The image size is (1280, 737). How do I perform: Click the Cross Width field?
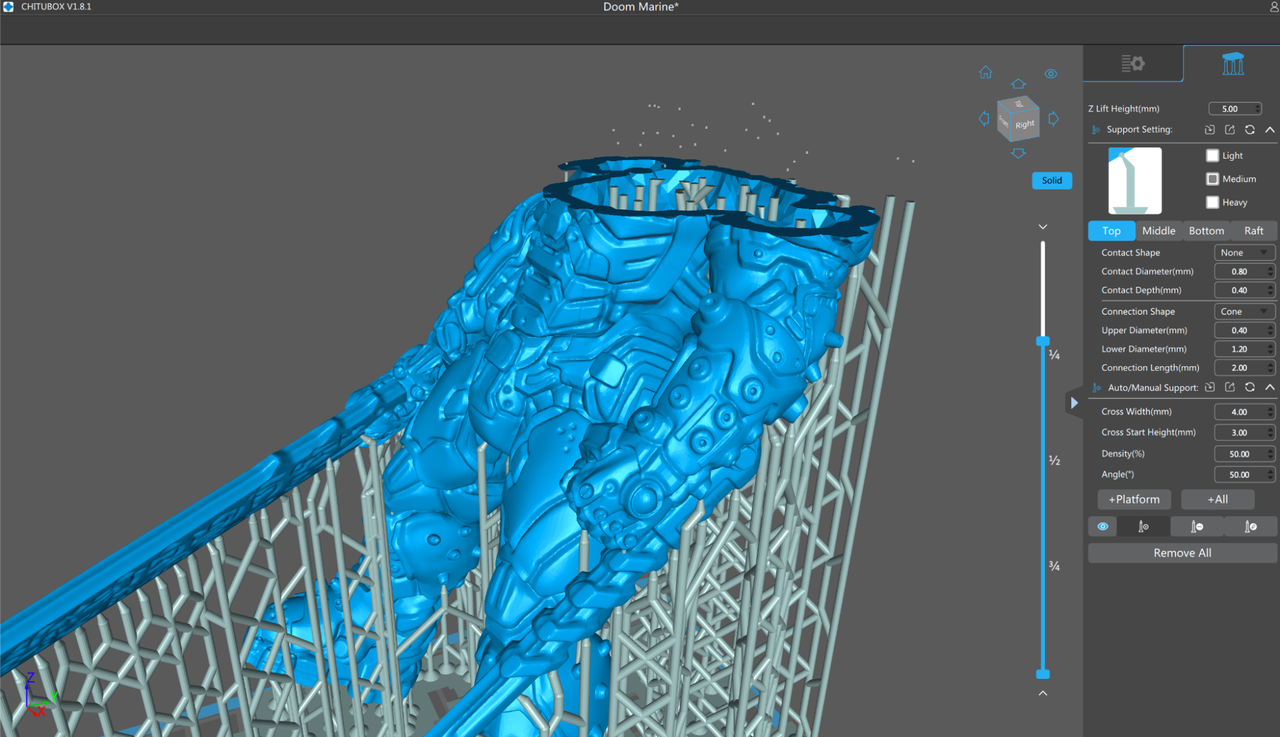(1244, 412)
